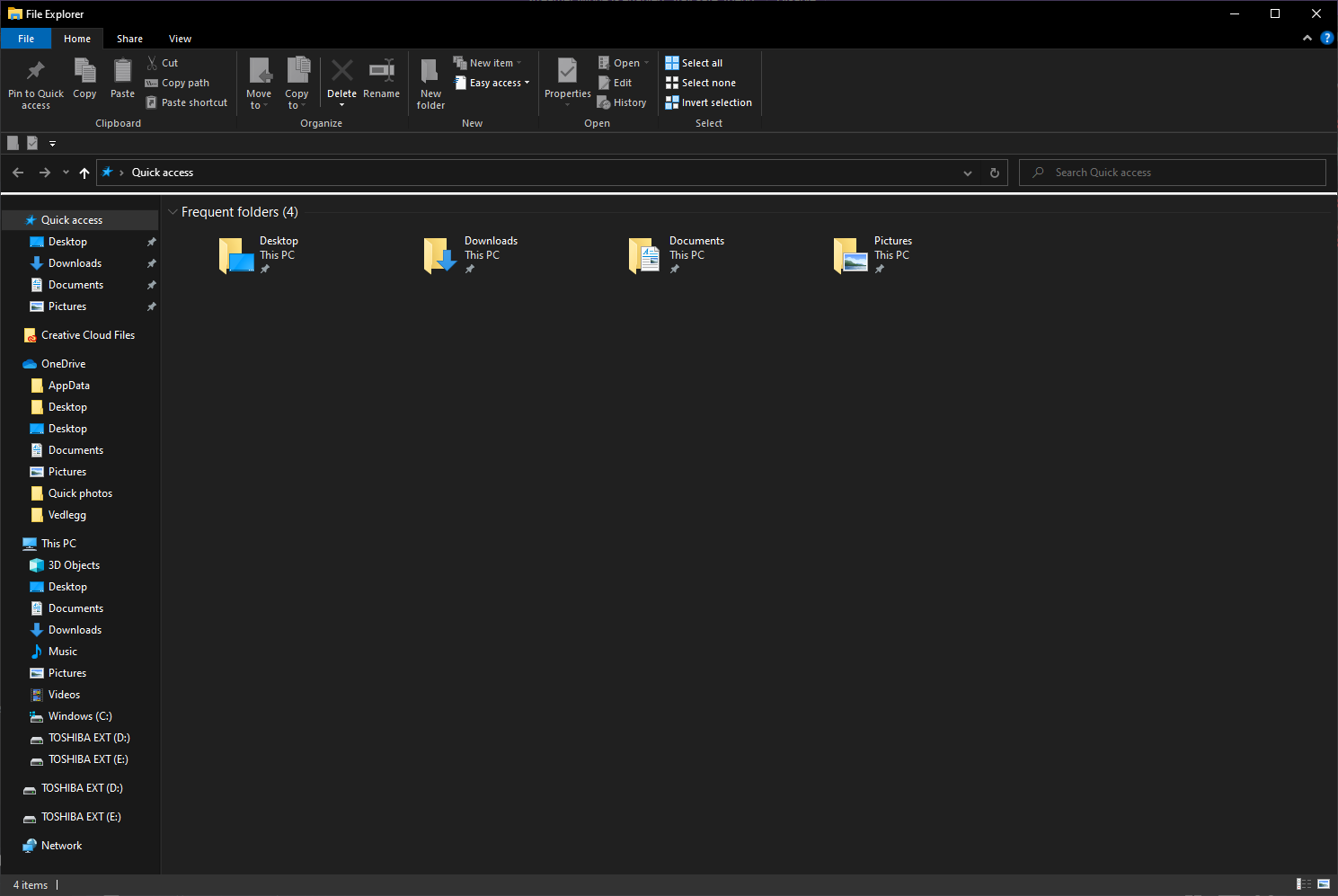Open the Help question mark icon
Screen dimensions: 1338x896
(x=1326, y=38)
